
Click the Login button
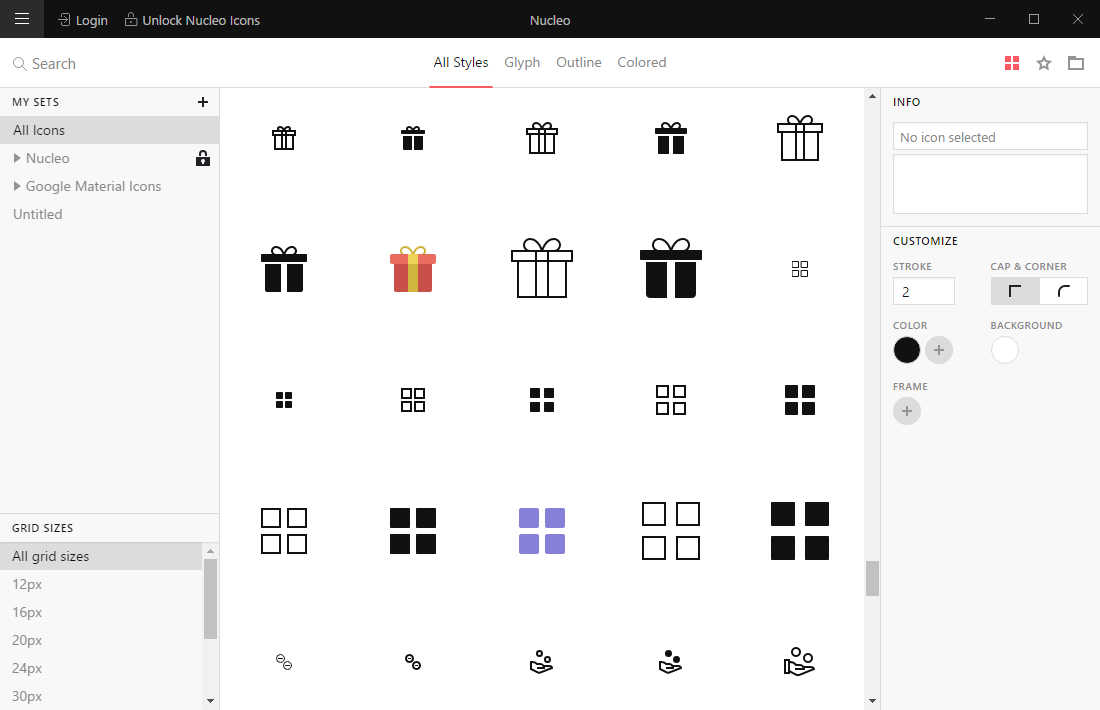[x=83, y=20]
